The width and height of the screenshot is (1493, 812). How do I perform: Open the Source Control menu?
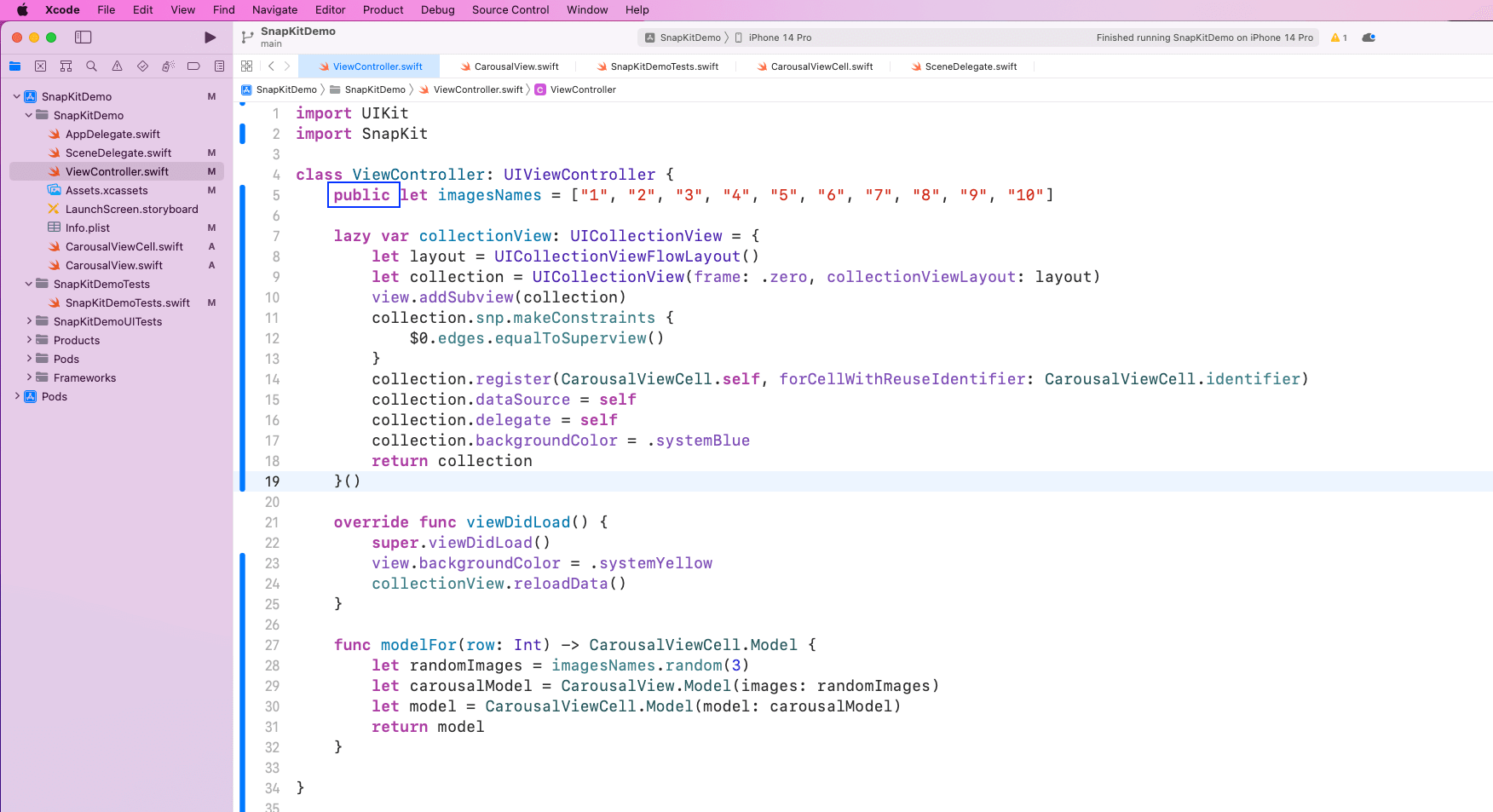510,10
